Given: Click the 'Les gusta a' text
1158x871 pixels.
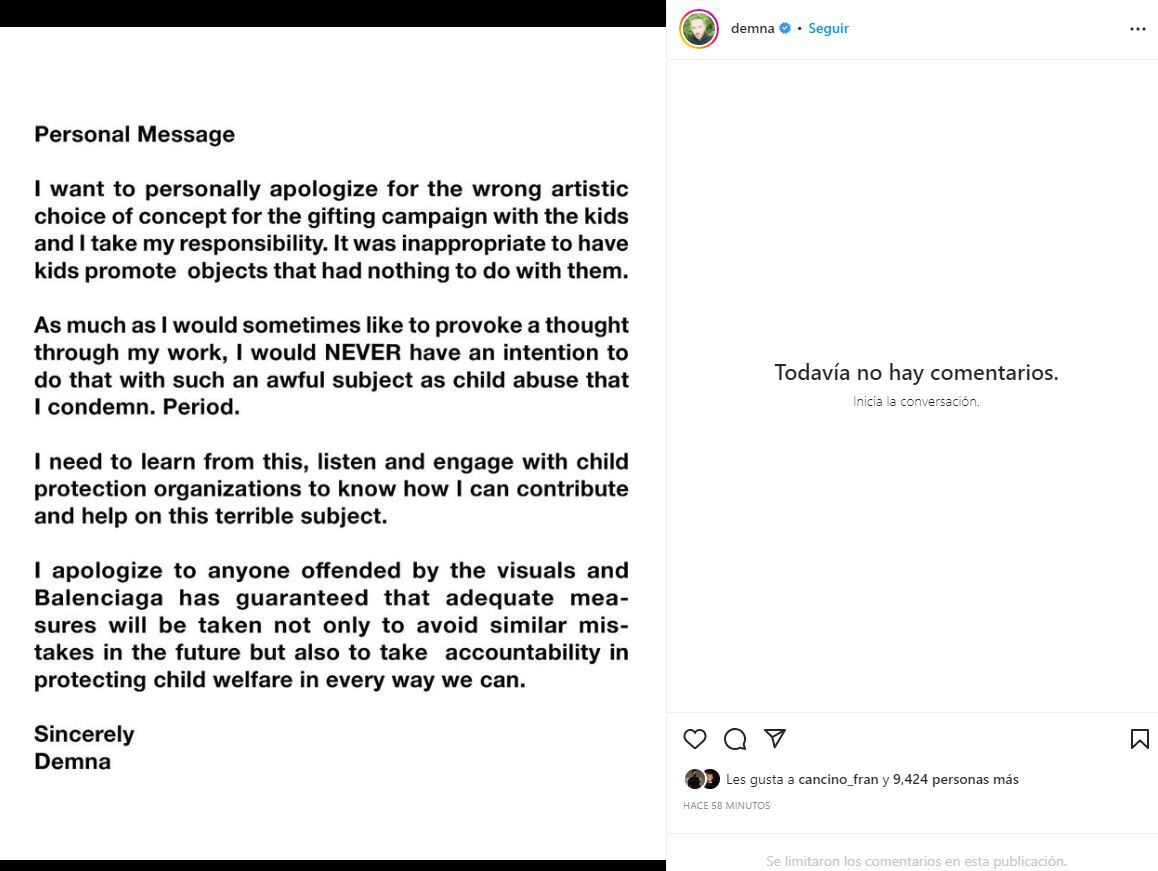Looking at the screenshot, I should coord(760,779).
